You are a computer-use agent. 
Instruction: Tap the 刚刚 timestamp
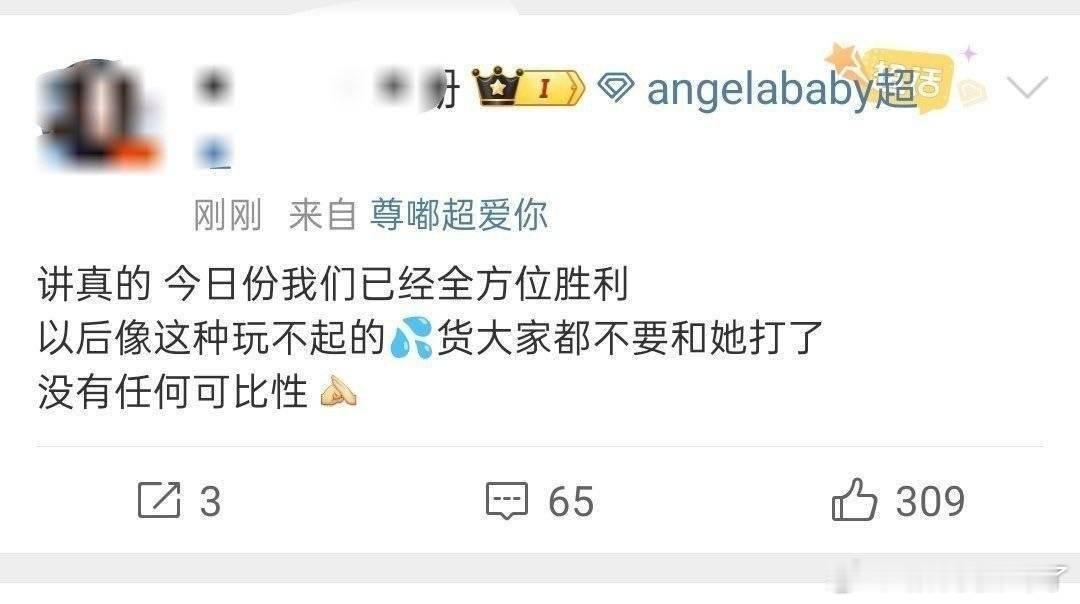(x=227, y=216)
